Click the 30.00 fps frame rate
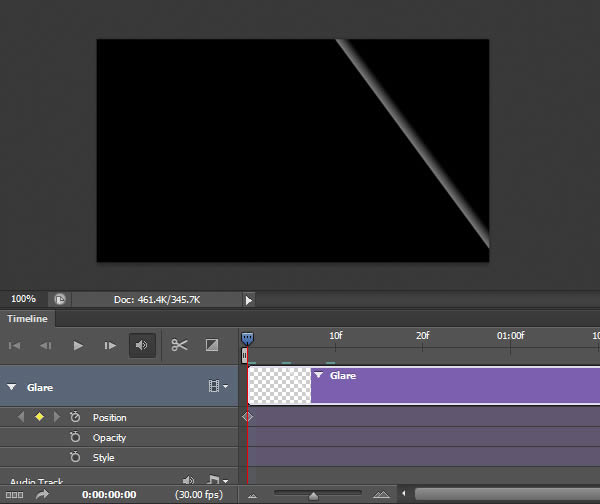 pyautogui.click(x=199, y=494)
